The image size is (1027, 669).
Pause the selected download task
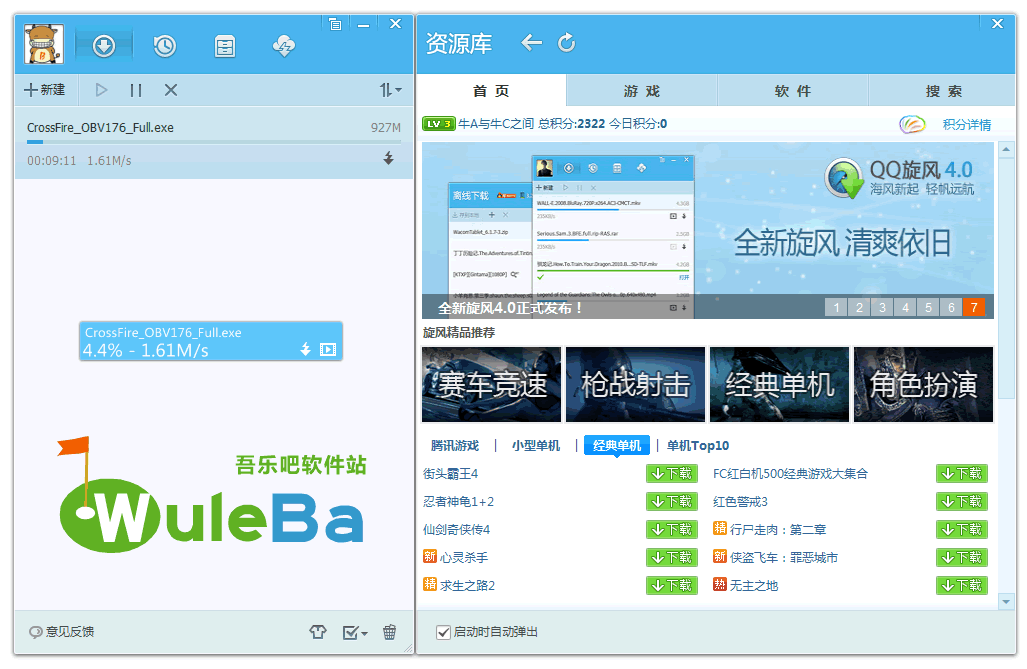click(136, 90)
